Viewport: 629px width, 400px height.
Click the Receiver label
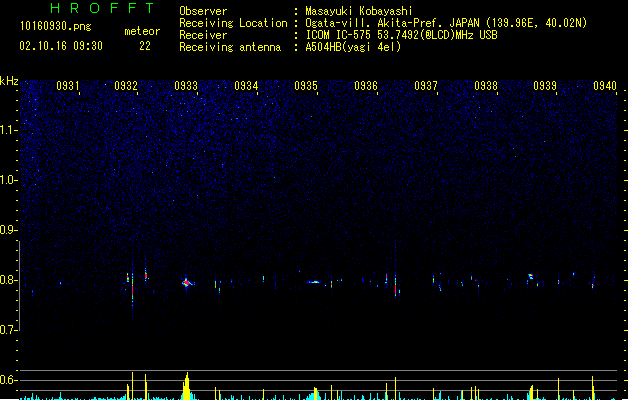click(x=203, y=35)
